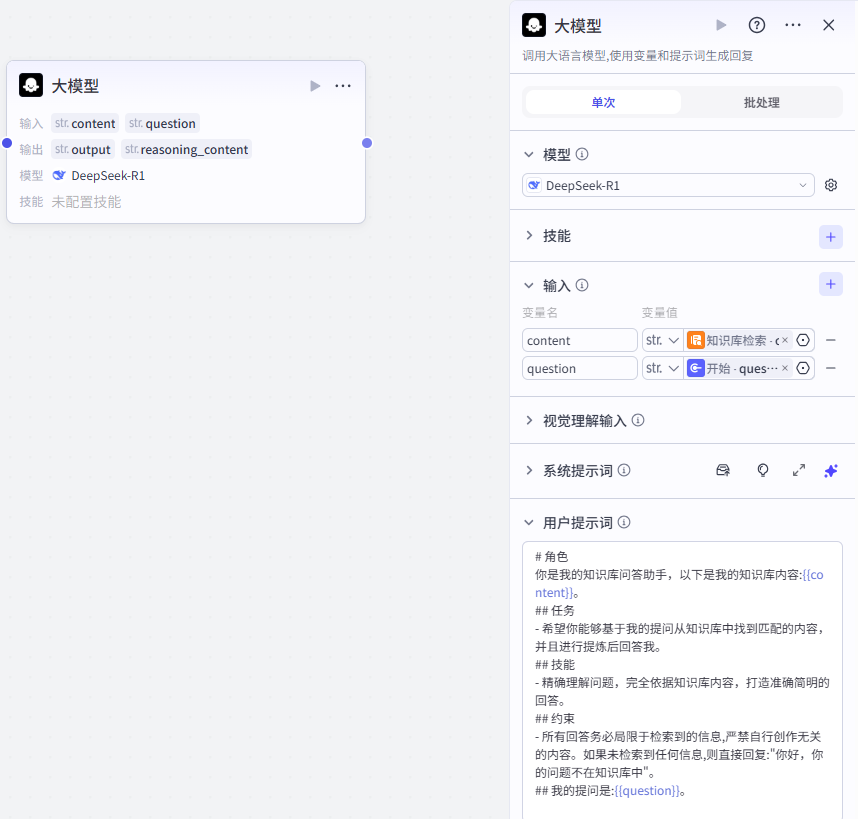
Task: Delete the content input row
Action: 831,340
